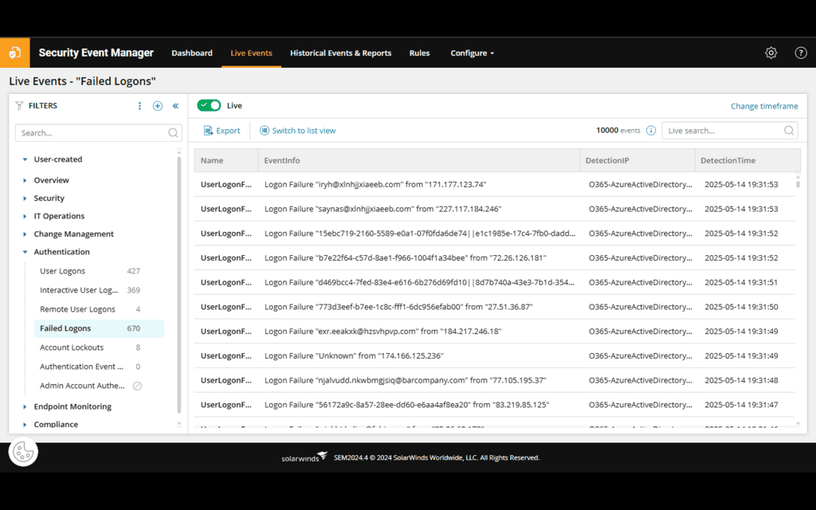This screenshot has height=510, width=816.
Task: Click the disabled icon beside Admin Account Authe...
Action: click(137, 386)
